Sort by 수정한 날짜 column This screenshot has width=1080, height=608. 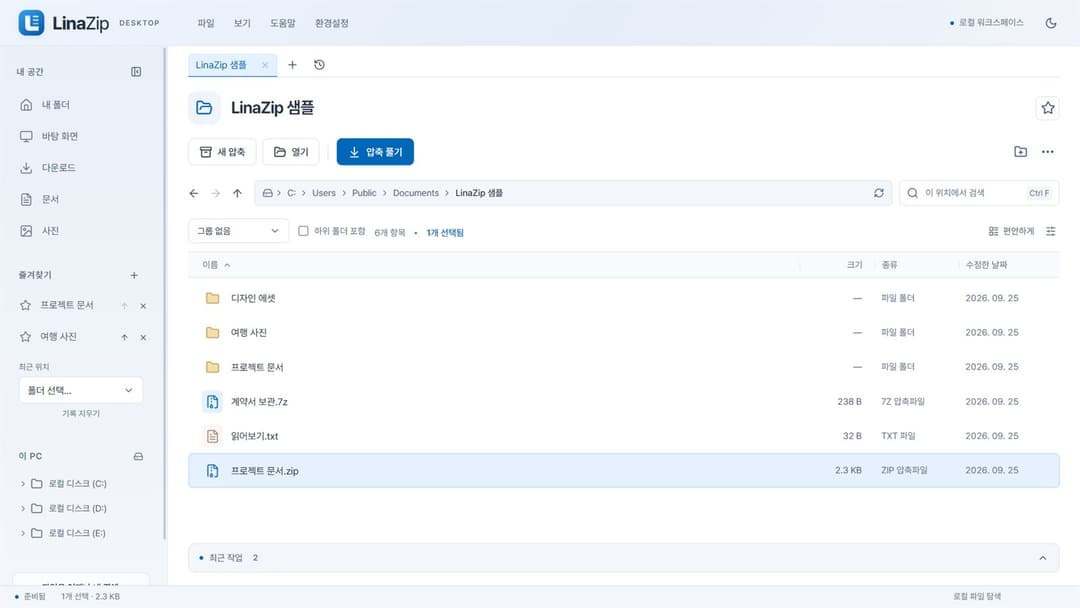tap(986, 265)
